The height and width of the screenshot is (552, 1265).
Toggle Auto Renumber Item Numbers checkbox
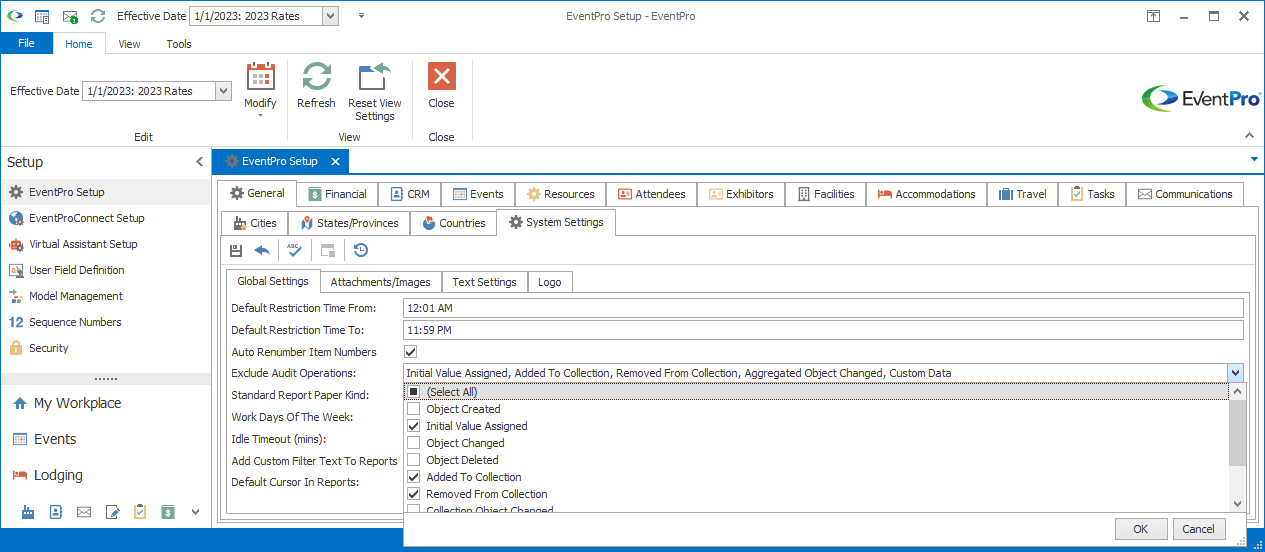(410, 352)
